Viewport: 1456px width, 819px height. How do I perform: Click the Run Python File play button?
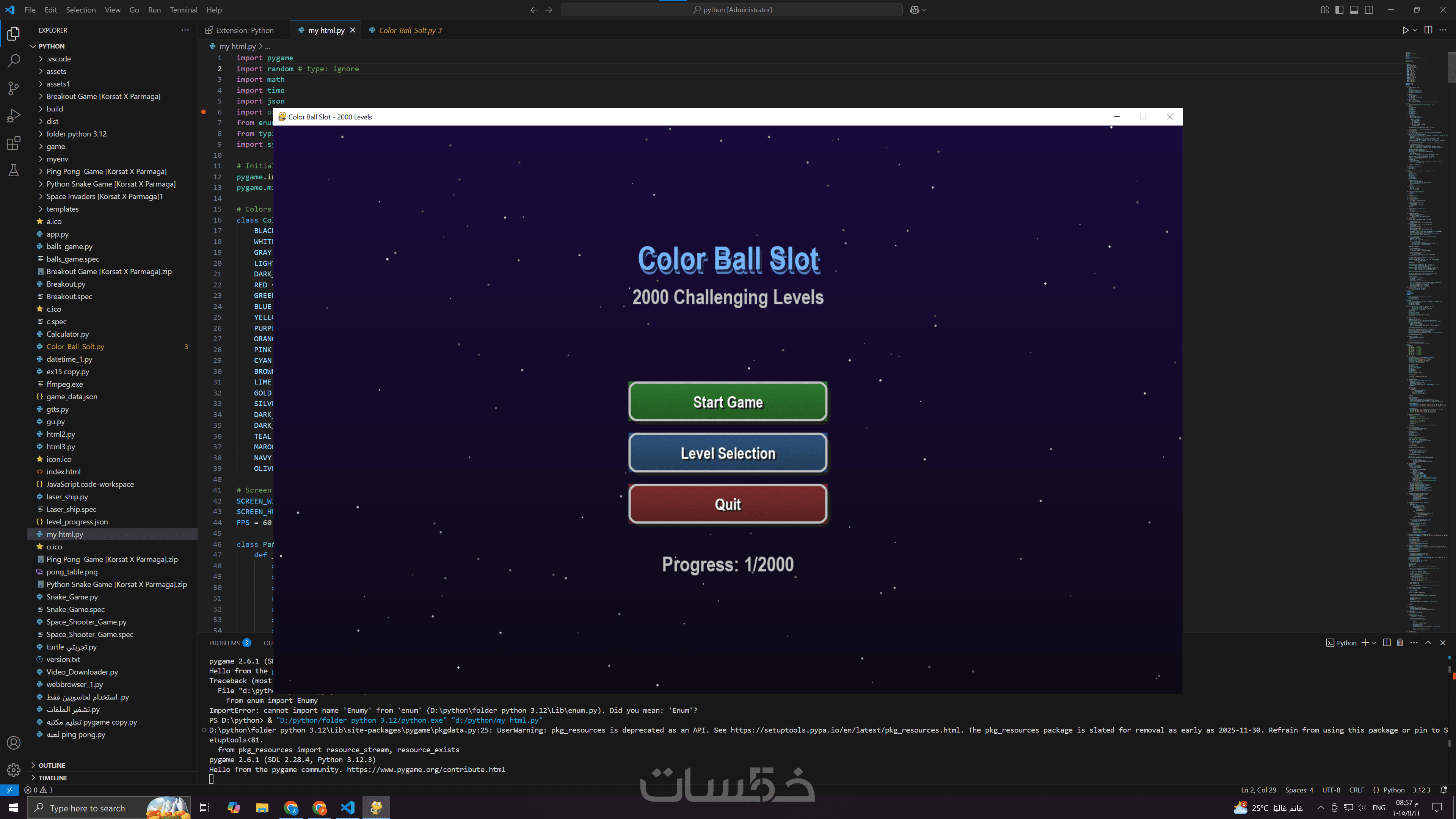pos(1405,30)
